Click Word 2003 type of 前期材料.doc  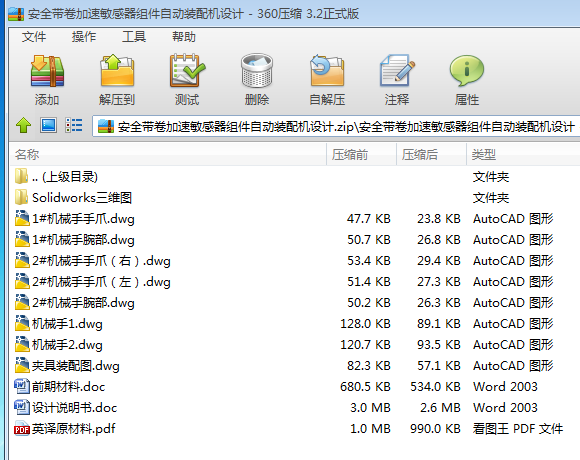point(505,386)
